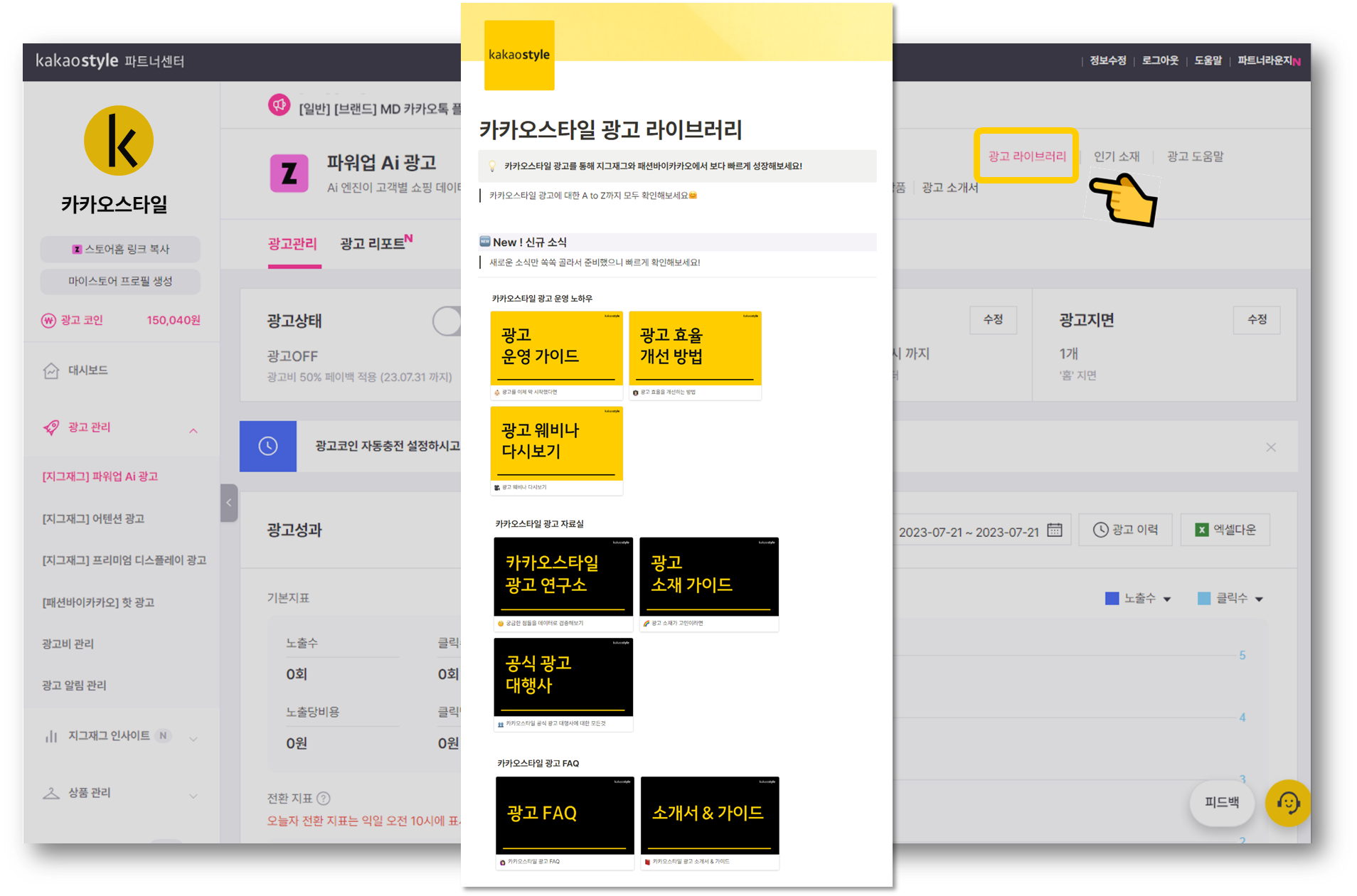Click 도움말 in the top bar

[1208, 61]
